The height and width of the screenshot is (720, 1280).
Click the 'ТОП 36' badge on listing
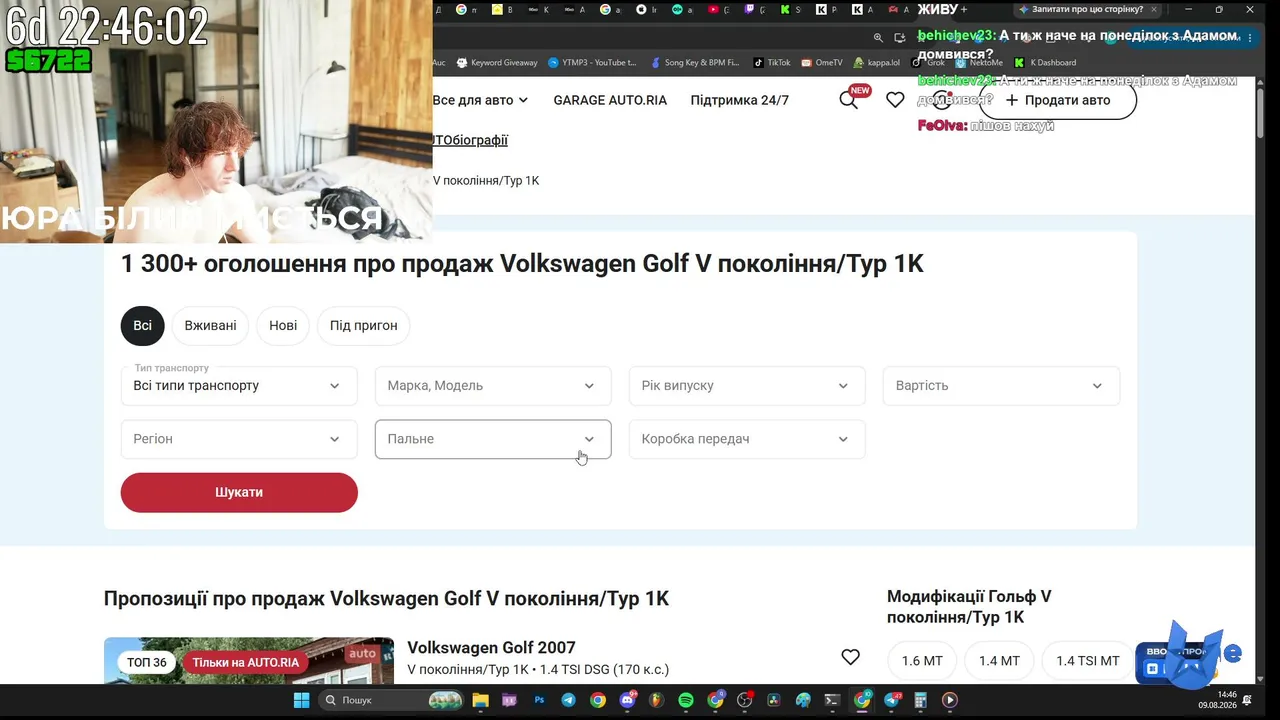click(147, 662)
